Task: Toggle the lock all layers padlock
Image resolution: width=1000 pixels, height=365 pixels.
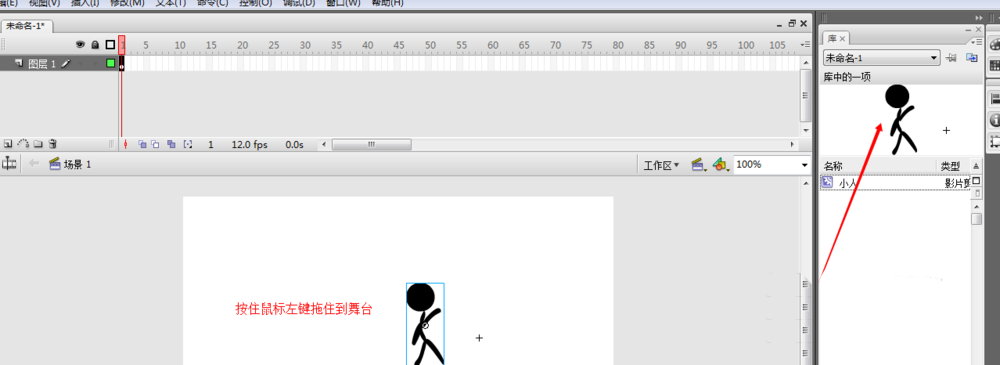Action: tap(95, 45)
